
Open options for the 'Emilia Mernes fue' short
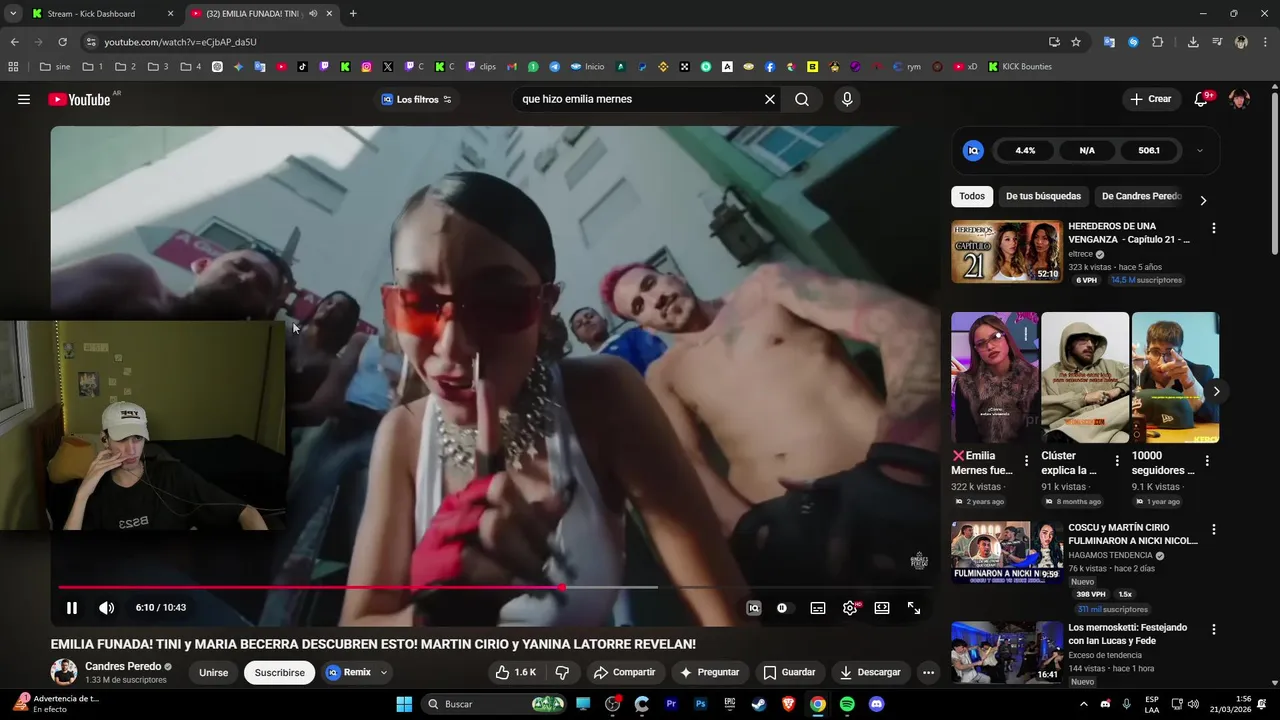(1026, 461)
